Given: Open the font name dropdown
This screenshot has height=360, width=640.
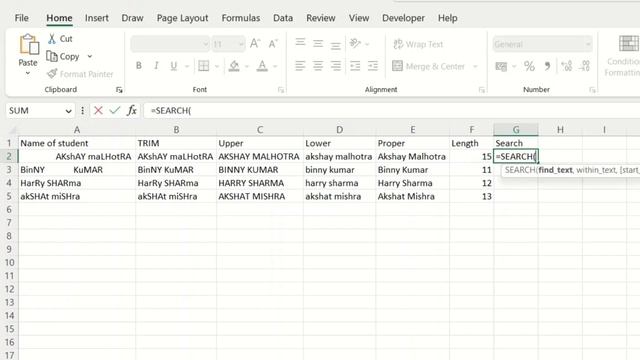Looking at the screenshot, I should (x=205, y=44).
